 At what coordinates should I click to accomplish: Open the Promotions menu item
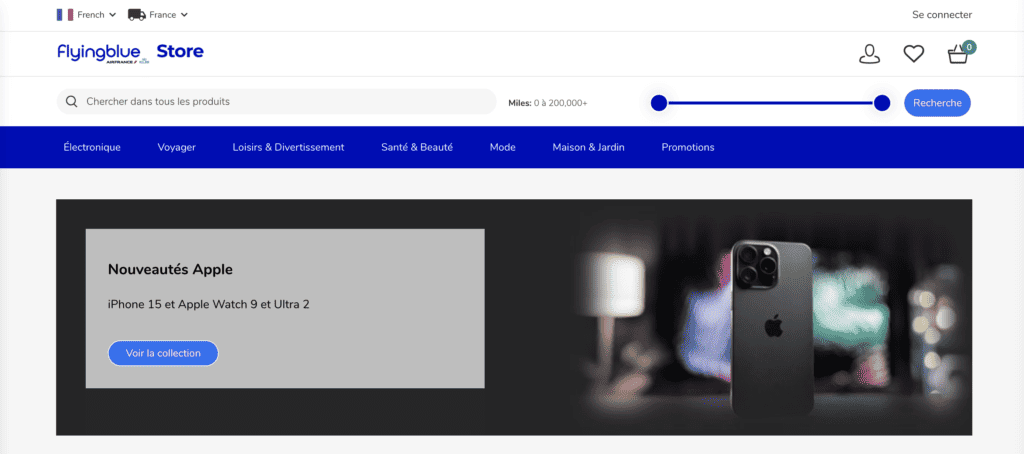[x=688, y=147]
